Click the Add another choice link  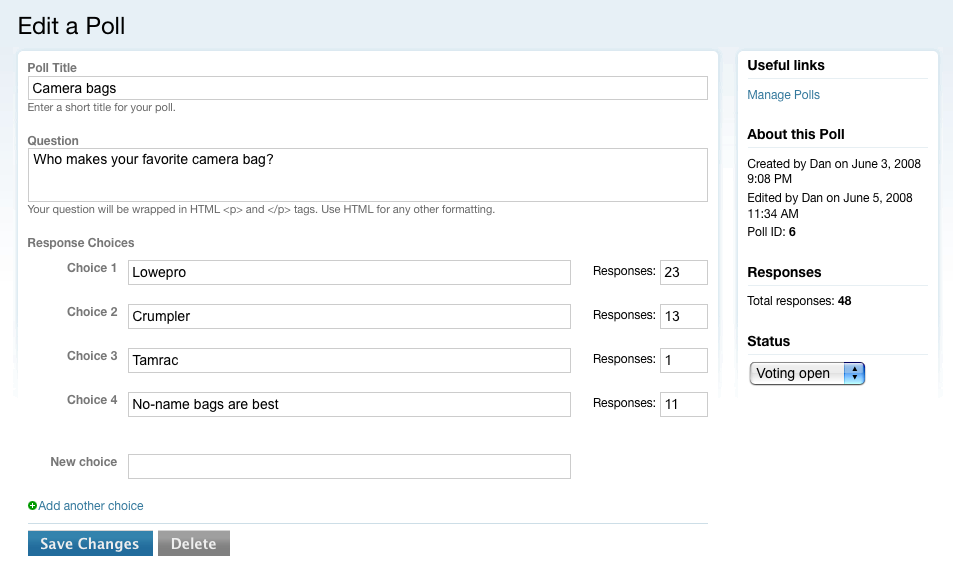pyautogui.click(x=91, y=506)
